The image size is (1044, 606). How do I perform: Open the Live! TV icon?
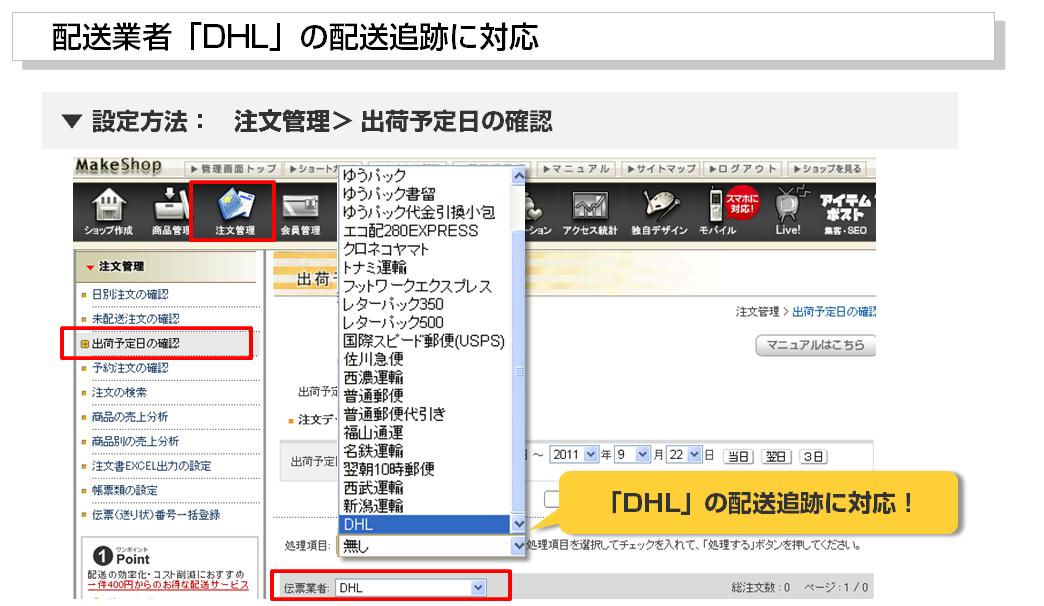pos(788,212)
